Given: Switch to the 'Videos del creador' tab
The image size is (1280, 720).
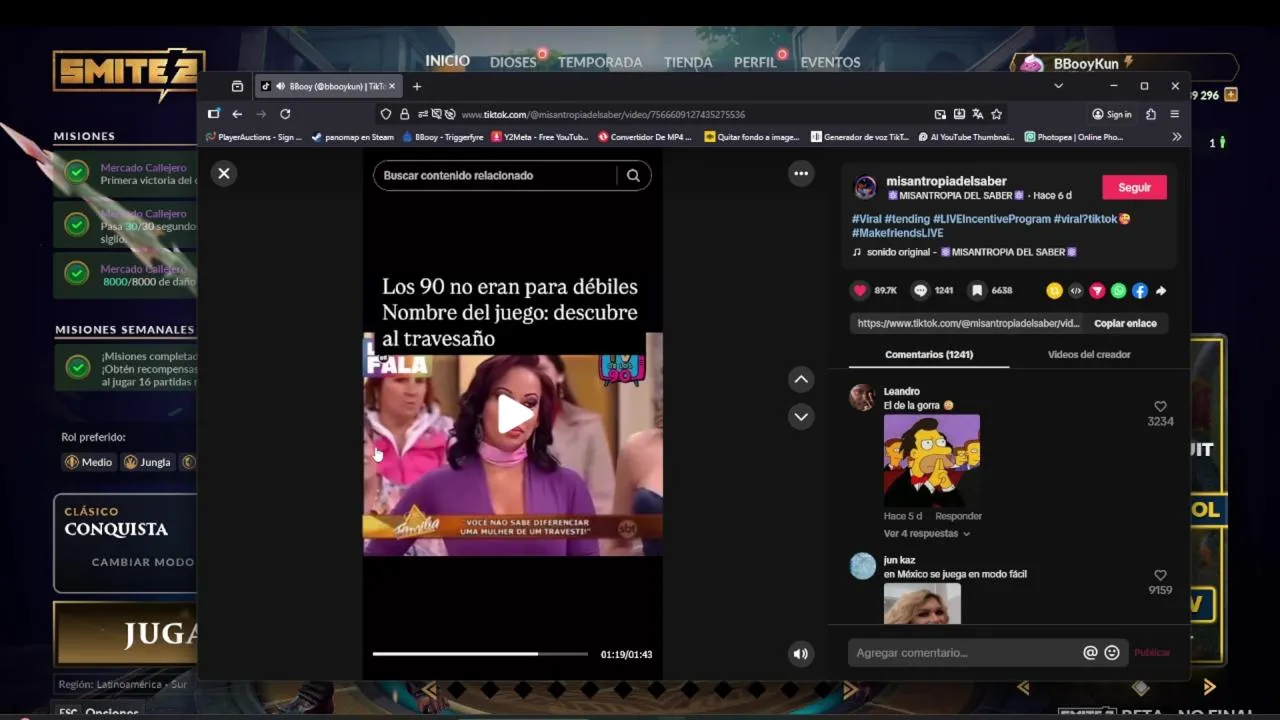Looking at the screenshot, I should coord(1089,355).
